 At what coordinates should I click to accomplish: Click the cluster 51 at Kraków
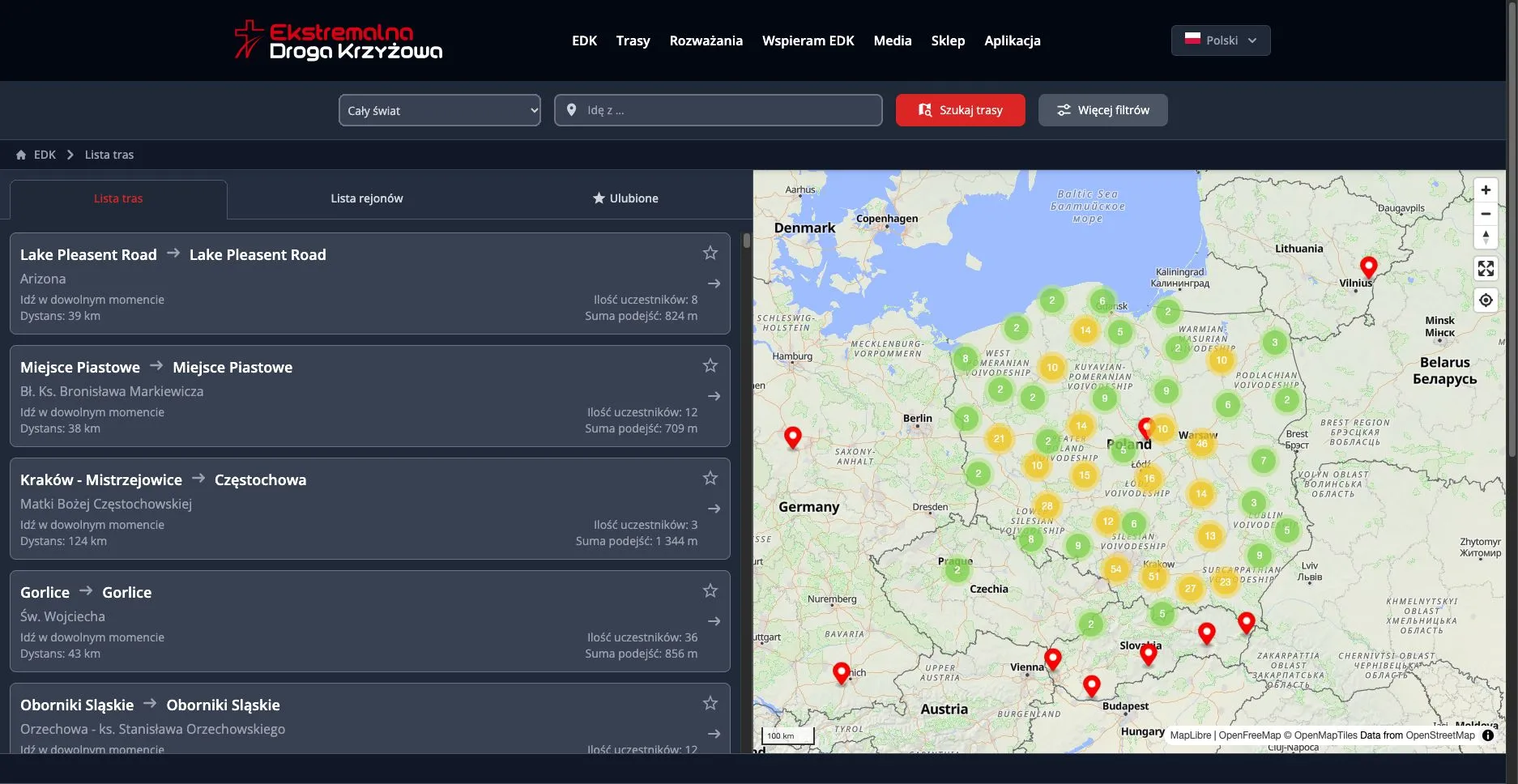1153,577
